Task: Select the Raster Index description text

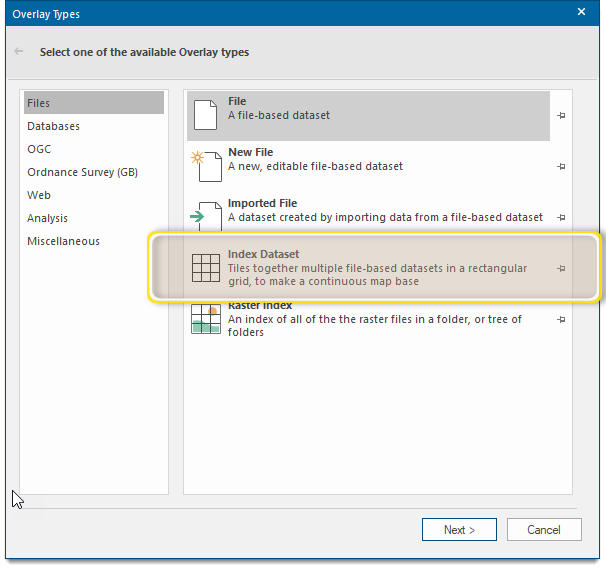Action: [x=374, y=325]
